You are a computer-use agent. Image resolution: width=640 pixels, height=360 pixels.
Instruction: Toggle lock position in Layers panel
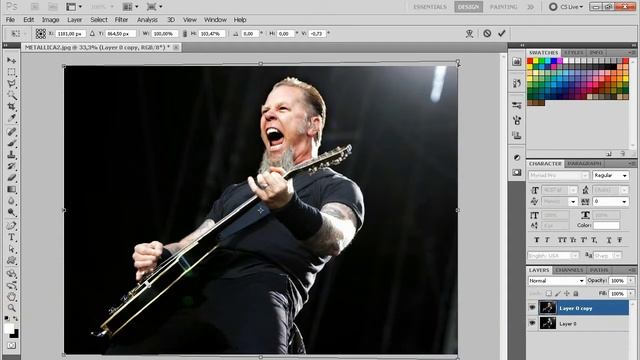point(567,293)
